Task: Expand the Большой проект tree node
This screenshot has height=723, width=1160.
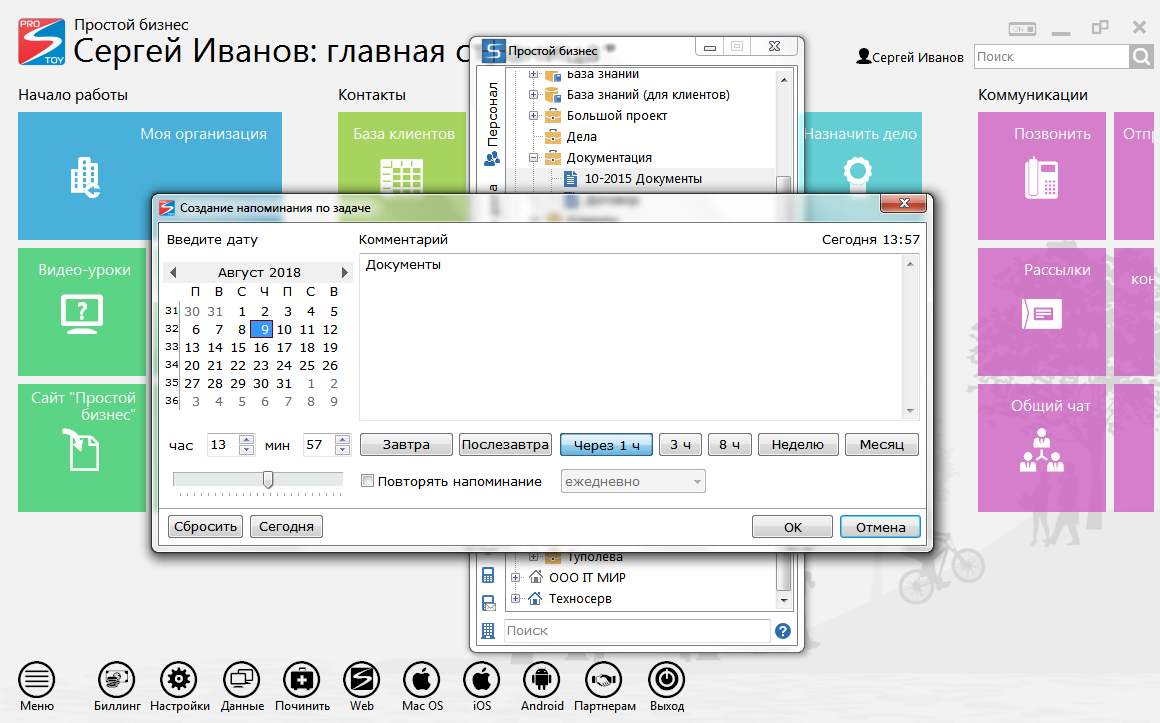Action: (533, 115)
